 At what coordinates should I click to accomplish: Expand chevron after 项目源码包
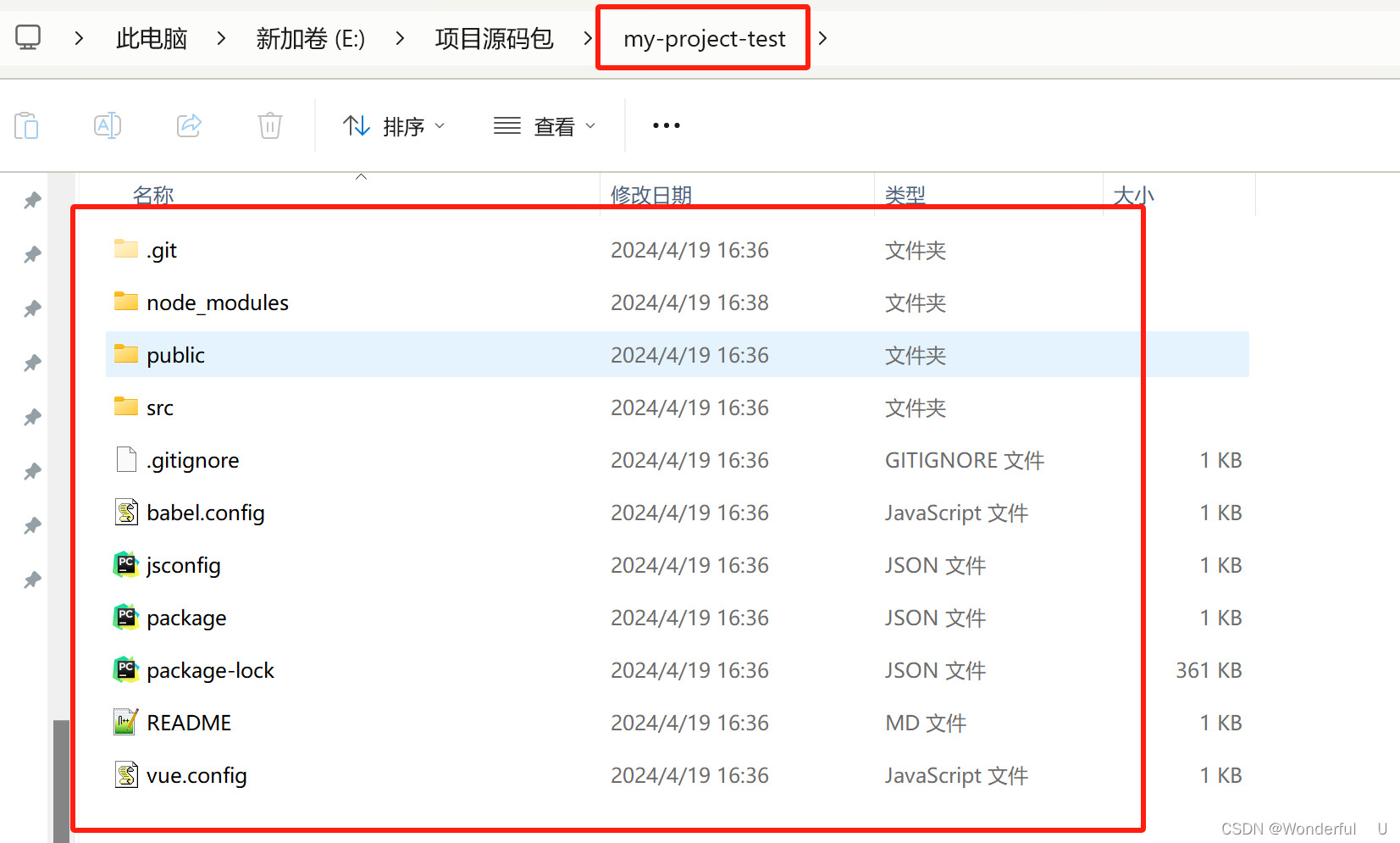point(588,38)
